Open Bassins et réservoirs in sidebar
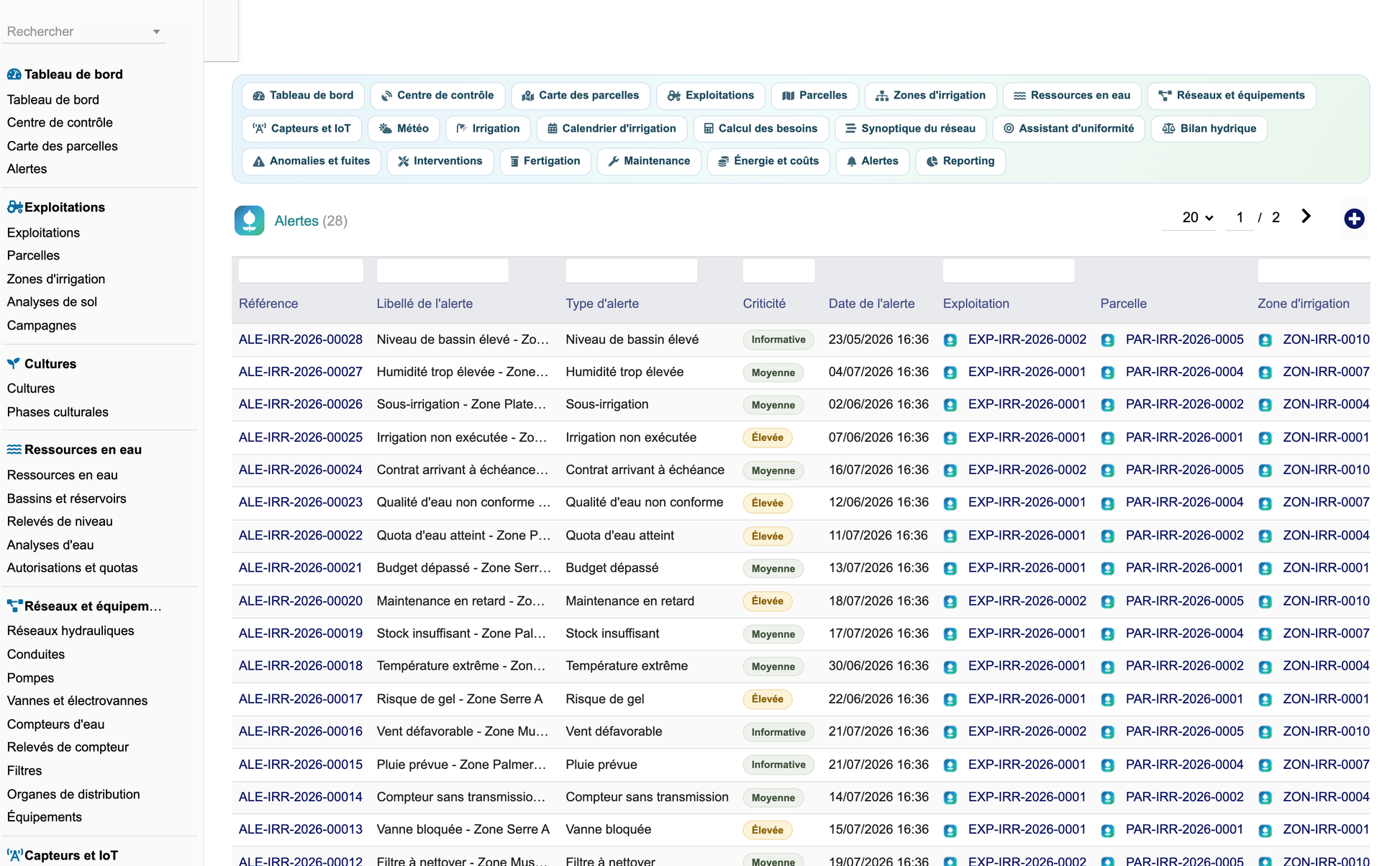The height and width of the screenshot is (866, 1400). [66, 498]
